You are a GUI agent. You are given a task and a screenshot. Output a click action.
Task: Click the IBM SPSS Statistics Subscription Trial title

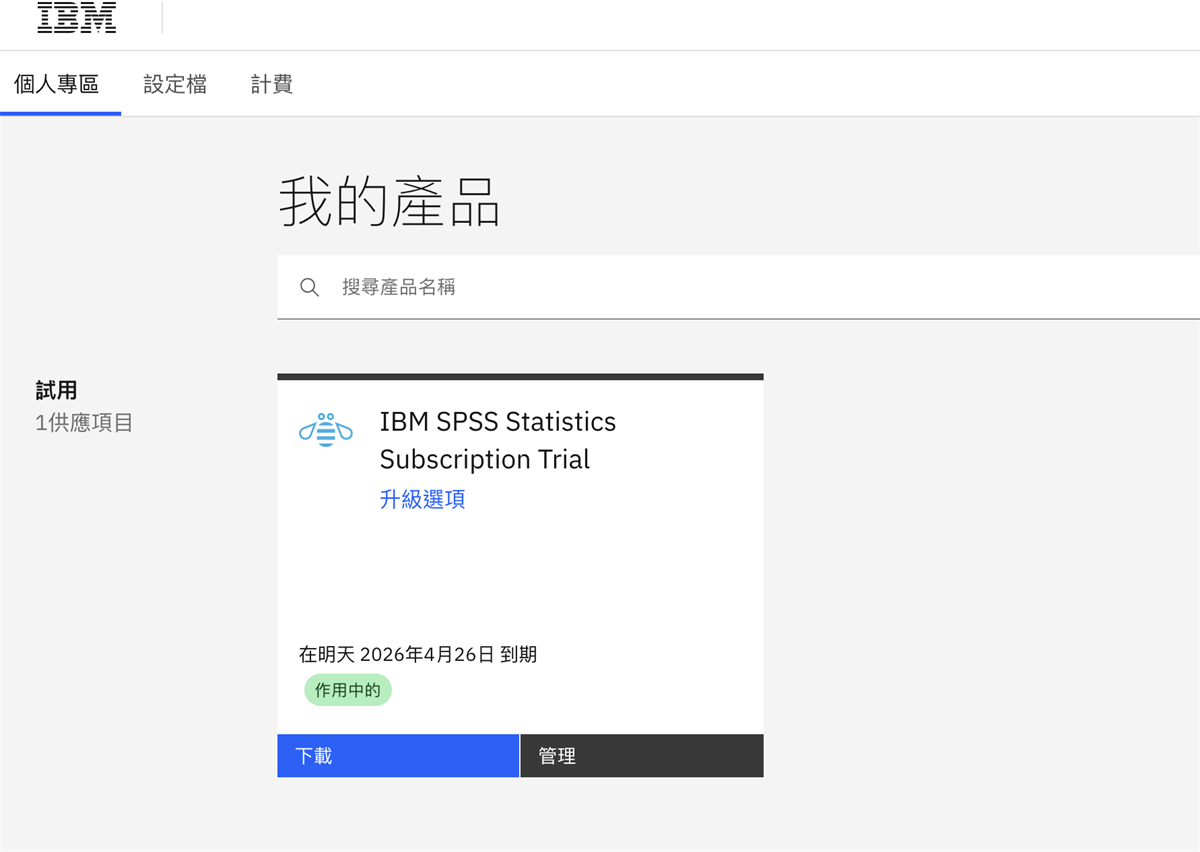coord(498,440)
